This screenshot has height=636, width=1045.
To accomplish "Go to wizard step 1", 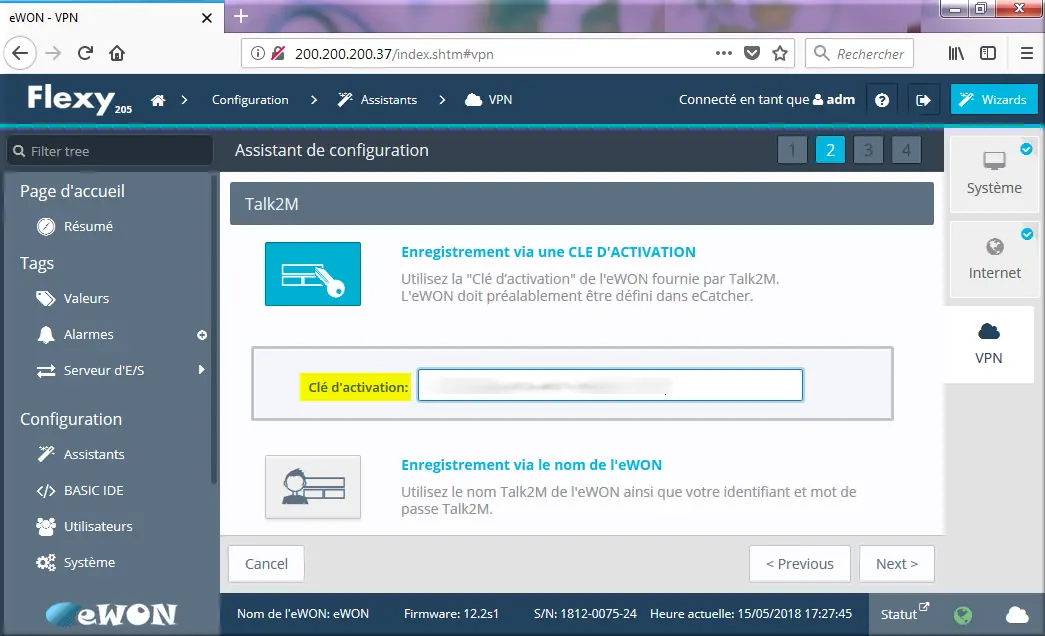I will (792, 150).
